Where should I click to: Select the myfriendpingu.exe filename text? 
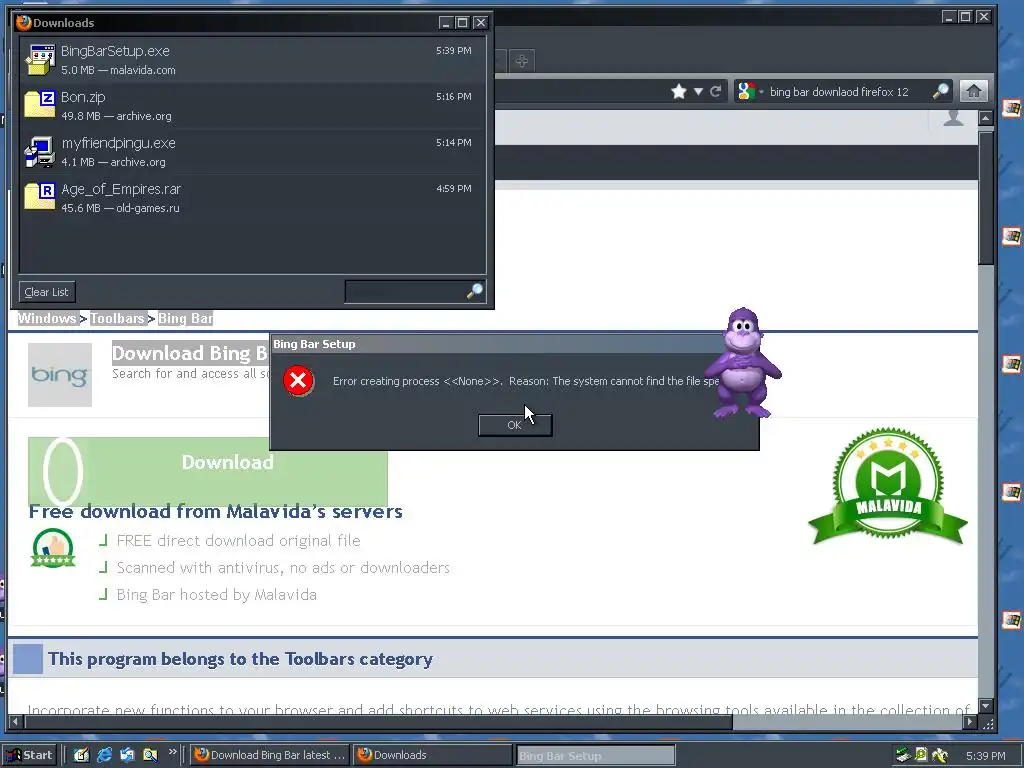click(x=118, y=143)
